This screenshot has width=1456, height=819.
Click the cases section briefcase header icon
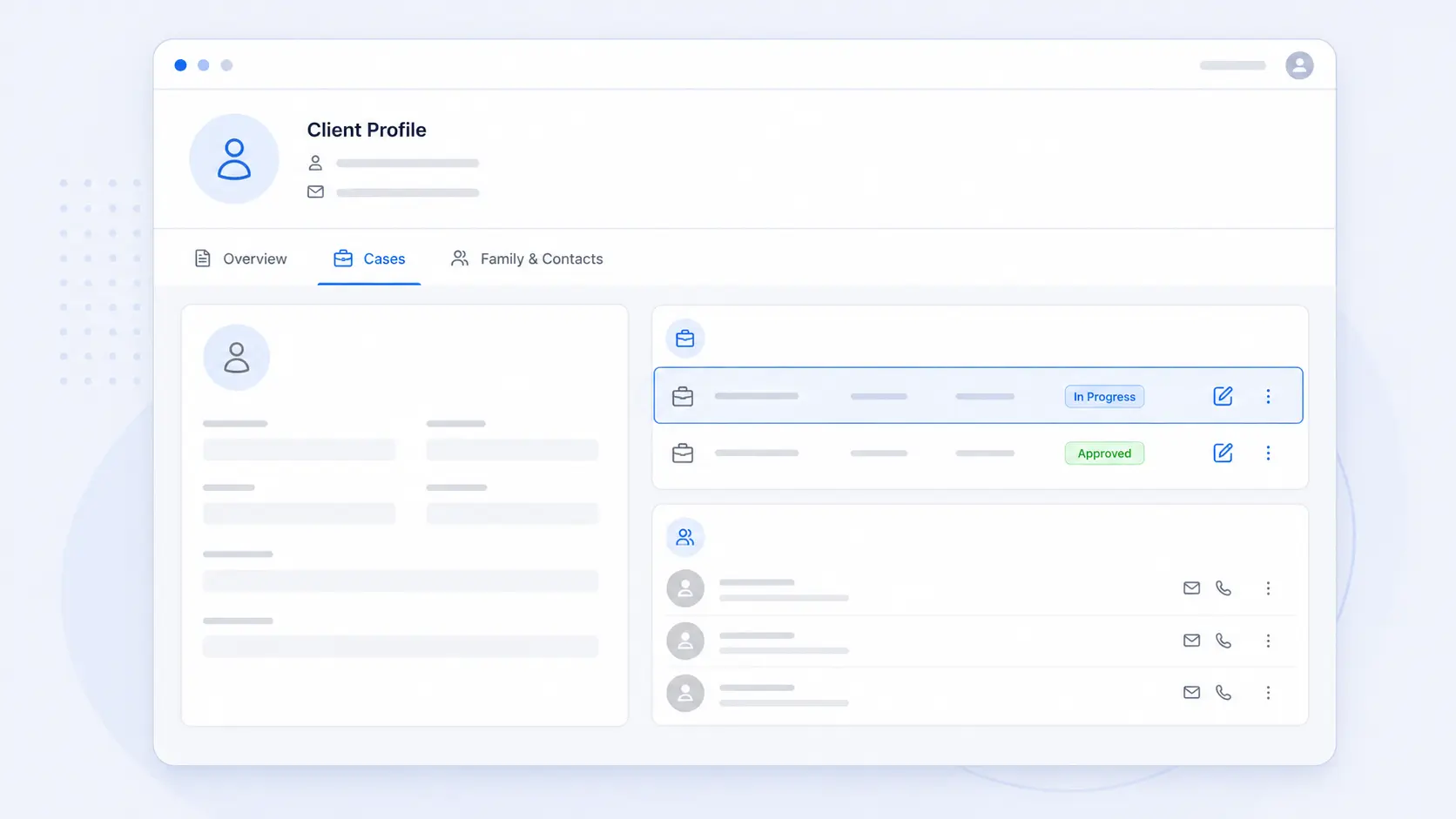tap(685, 339)
